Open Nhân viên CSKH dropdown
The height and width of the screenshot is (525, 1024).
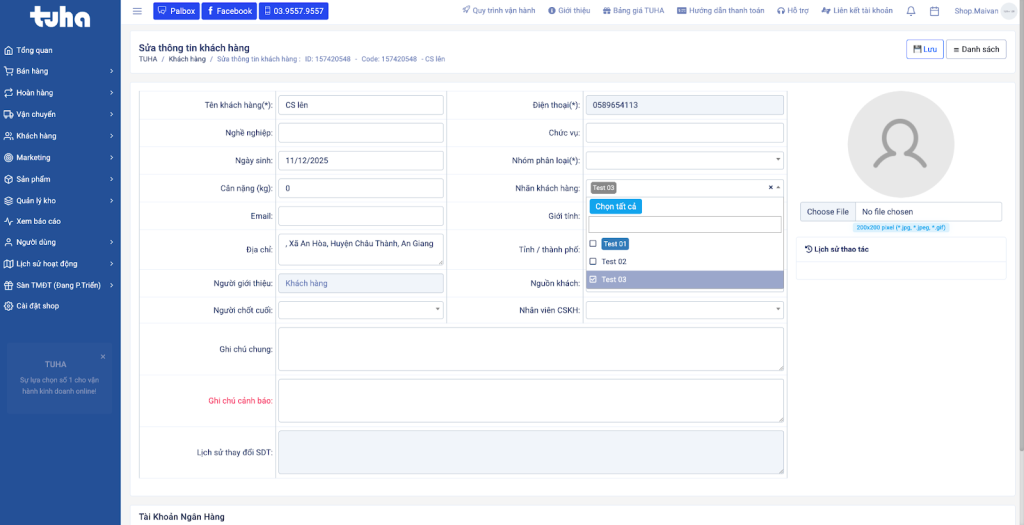684,310
